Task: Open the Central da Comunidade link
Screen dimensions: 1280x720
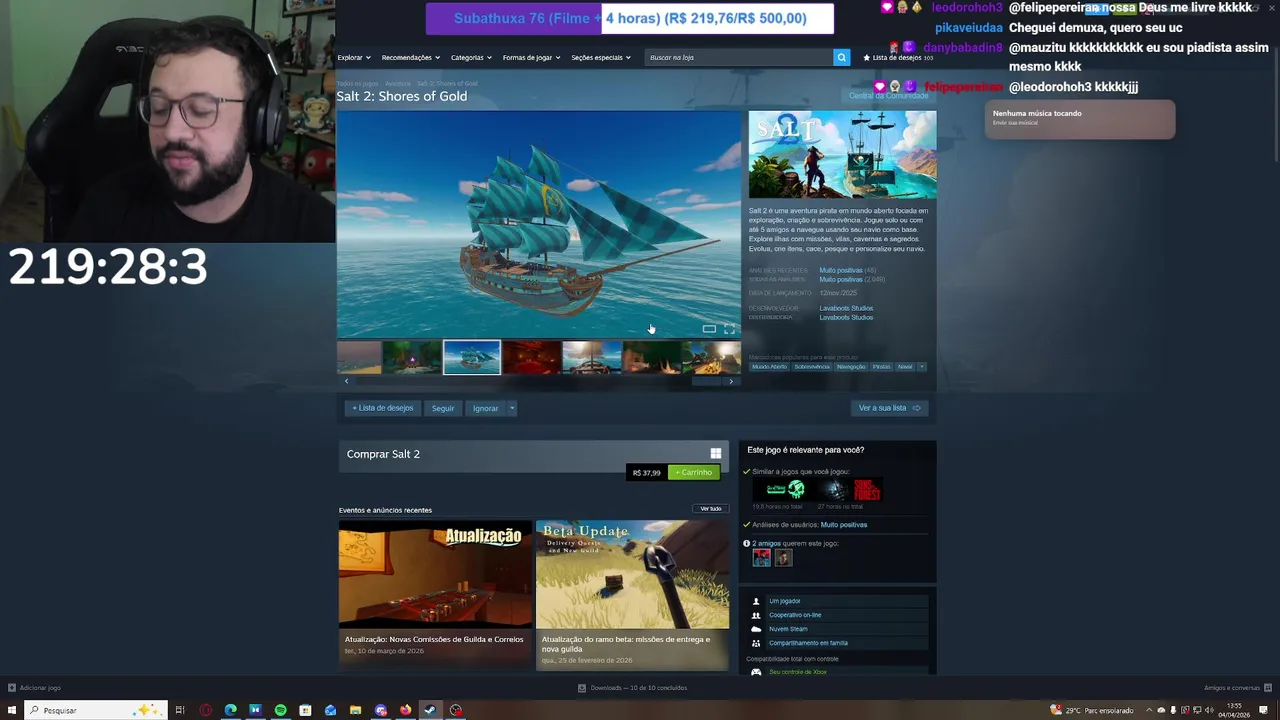Action: [889, 96]
